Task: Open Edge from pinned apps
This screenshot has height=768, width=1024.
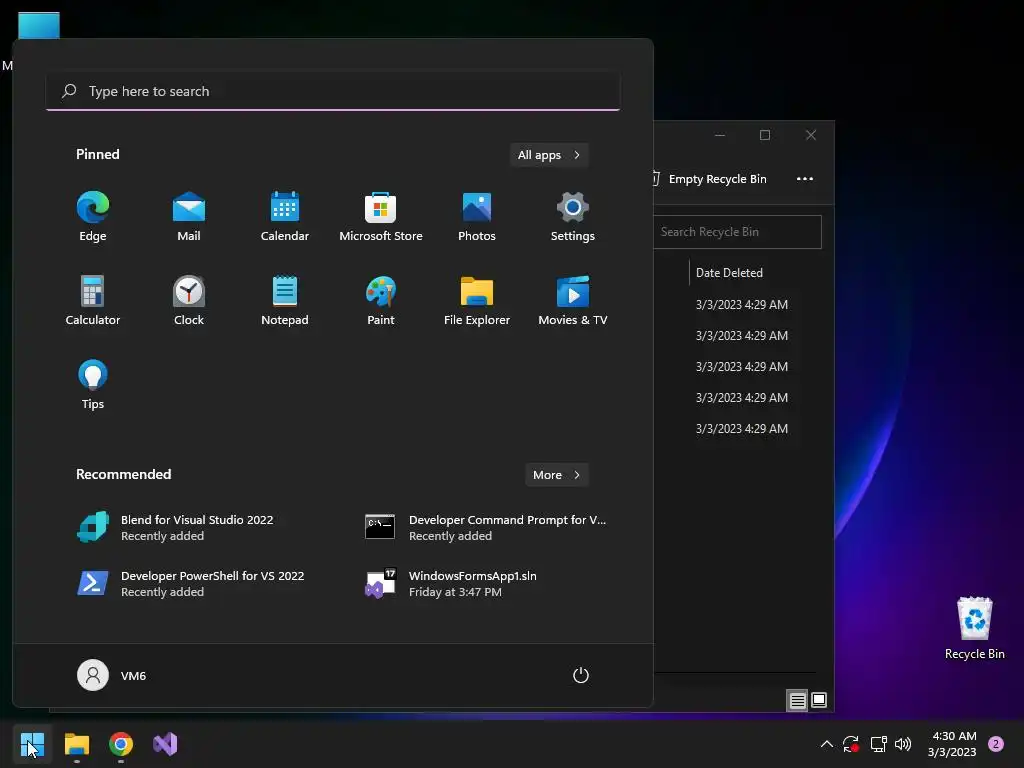Action: click(x=93, y=217)
